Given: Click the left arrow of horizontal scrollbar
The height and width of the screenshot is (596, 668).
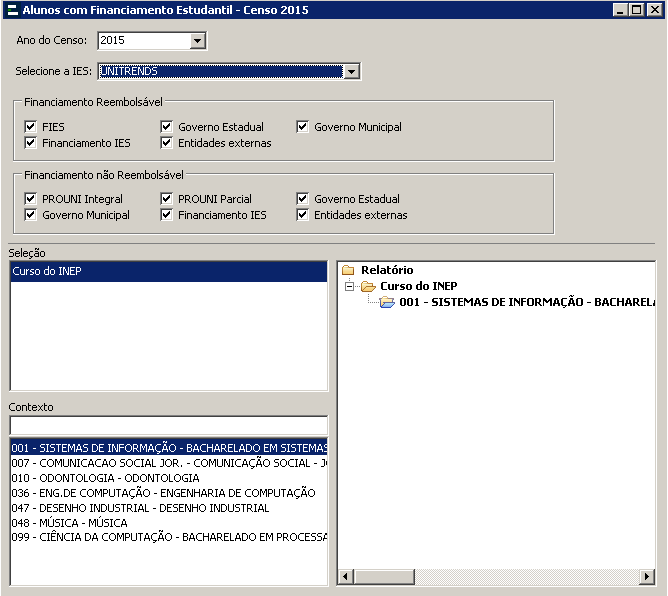Looking at the screenshot, I should point(346,577).
